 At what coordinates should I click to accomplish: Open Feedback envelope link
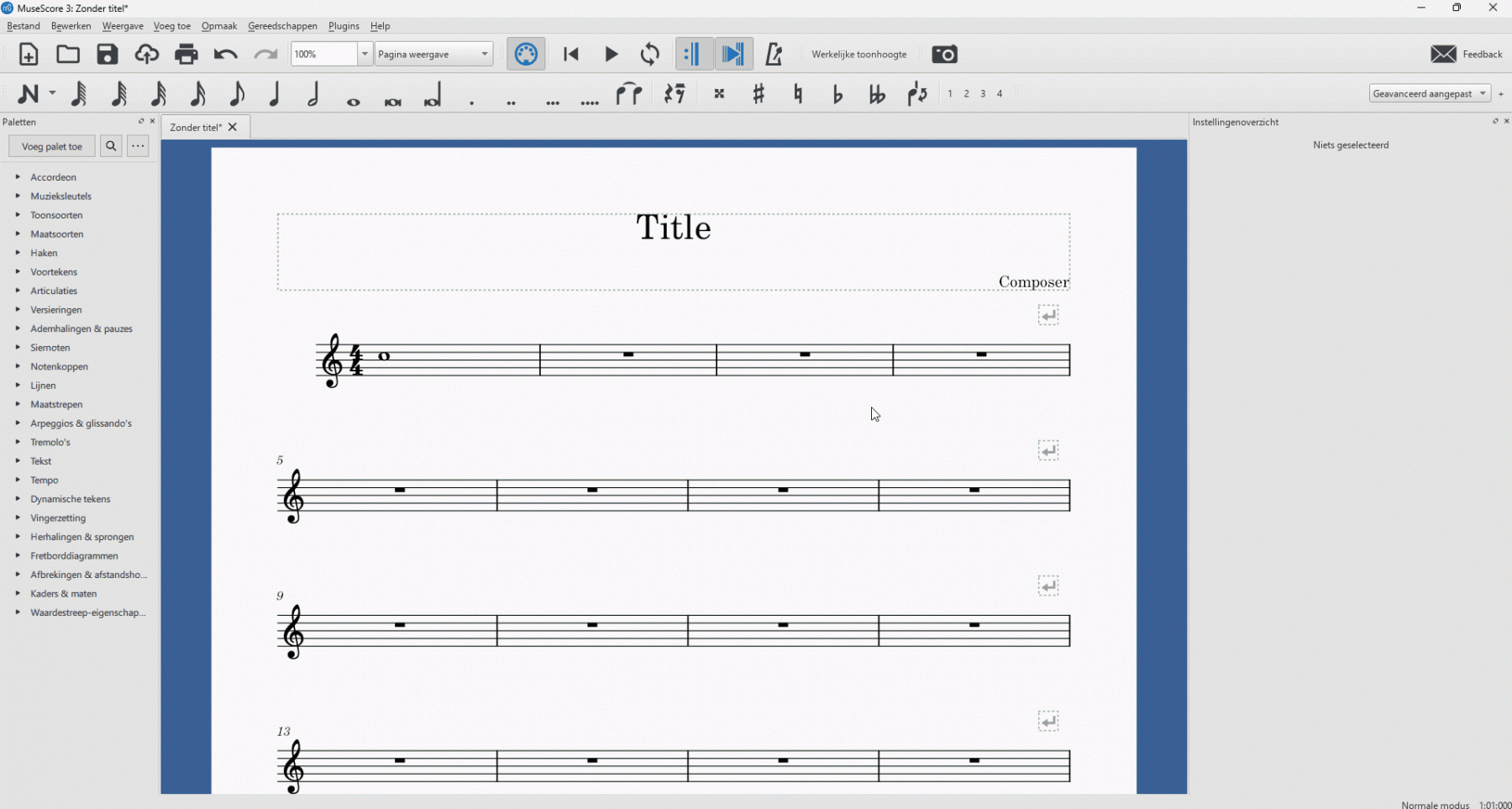point(1467,55)
